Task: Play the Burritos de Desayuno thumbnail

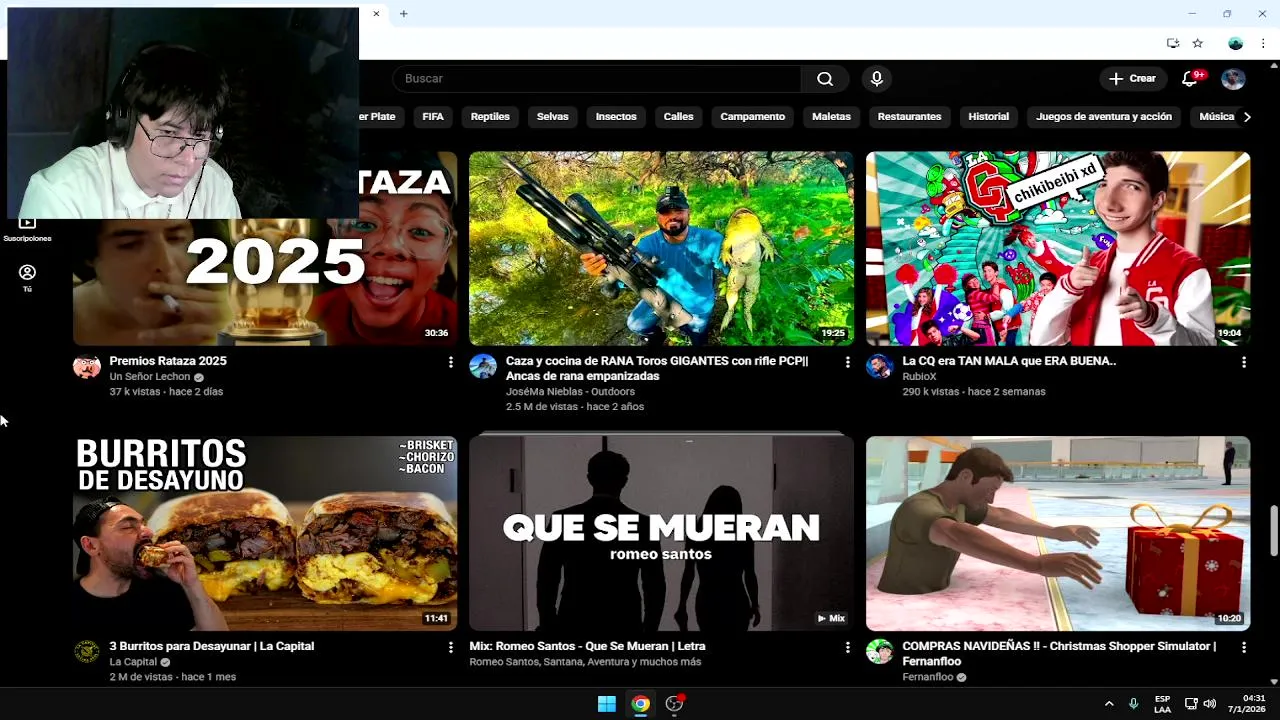Action: coord(265,533)
